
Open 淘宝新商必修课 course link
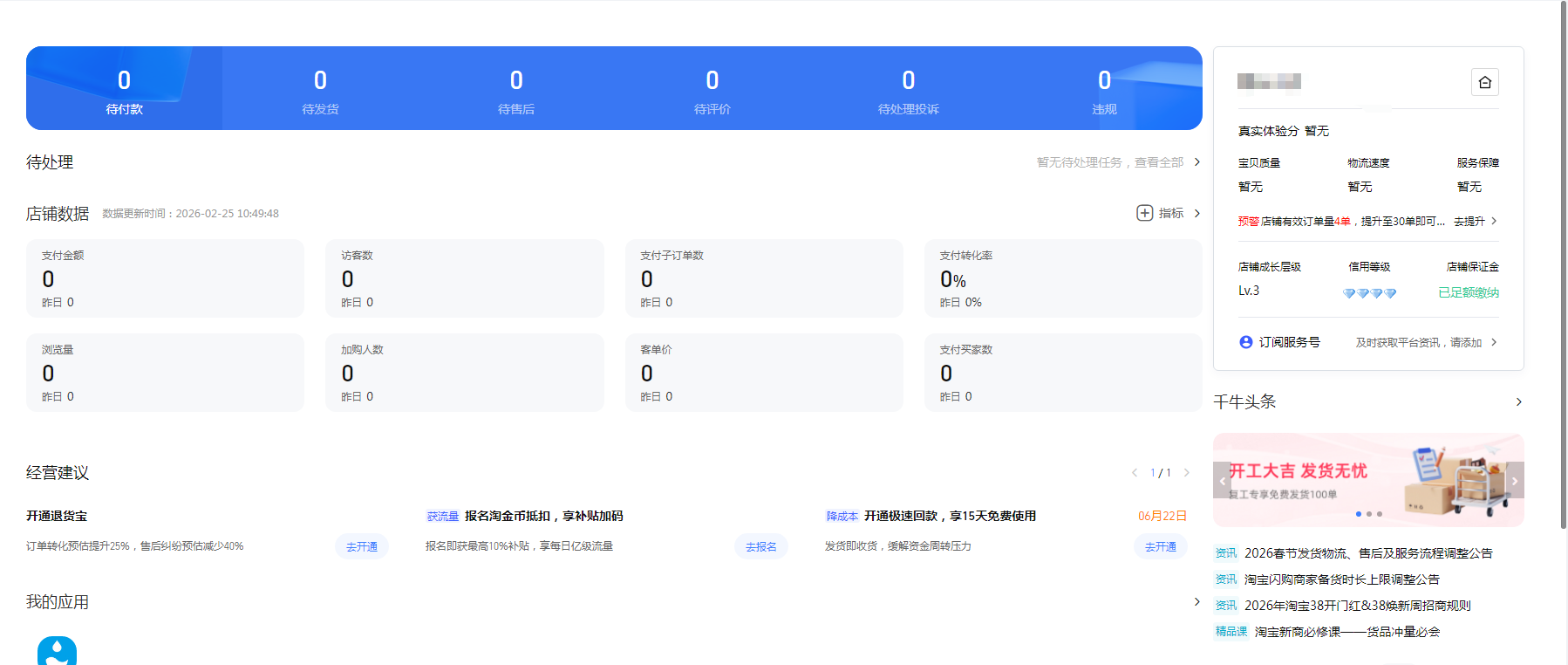click(x=1347, y=632)
